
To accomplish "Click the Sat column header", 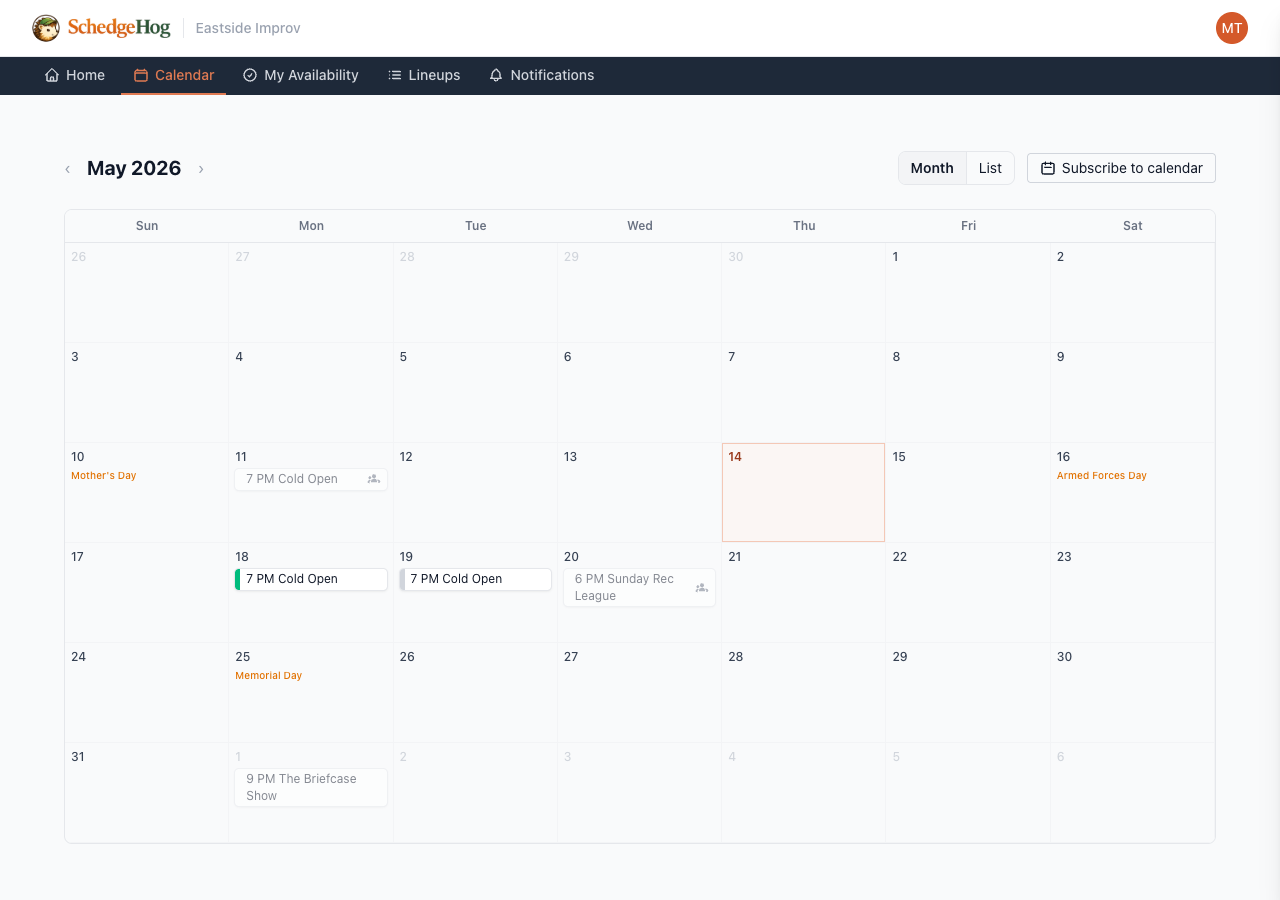I will click(1132, 226).
